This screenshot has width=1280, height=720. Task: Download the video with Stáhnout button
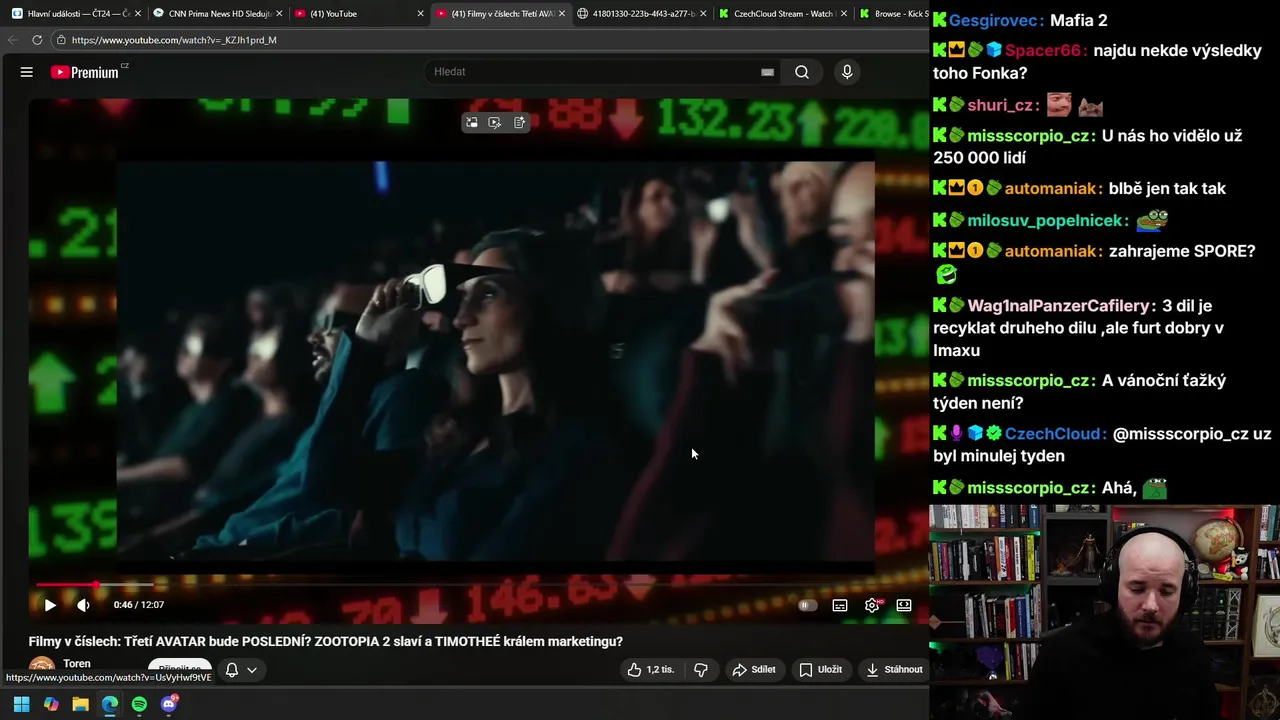(x=895, y=670)
